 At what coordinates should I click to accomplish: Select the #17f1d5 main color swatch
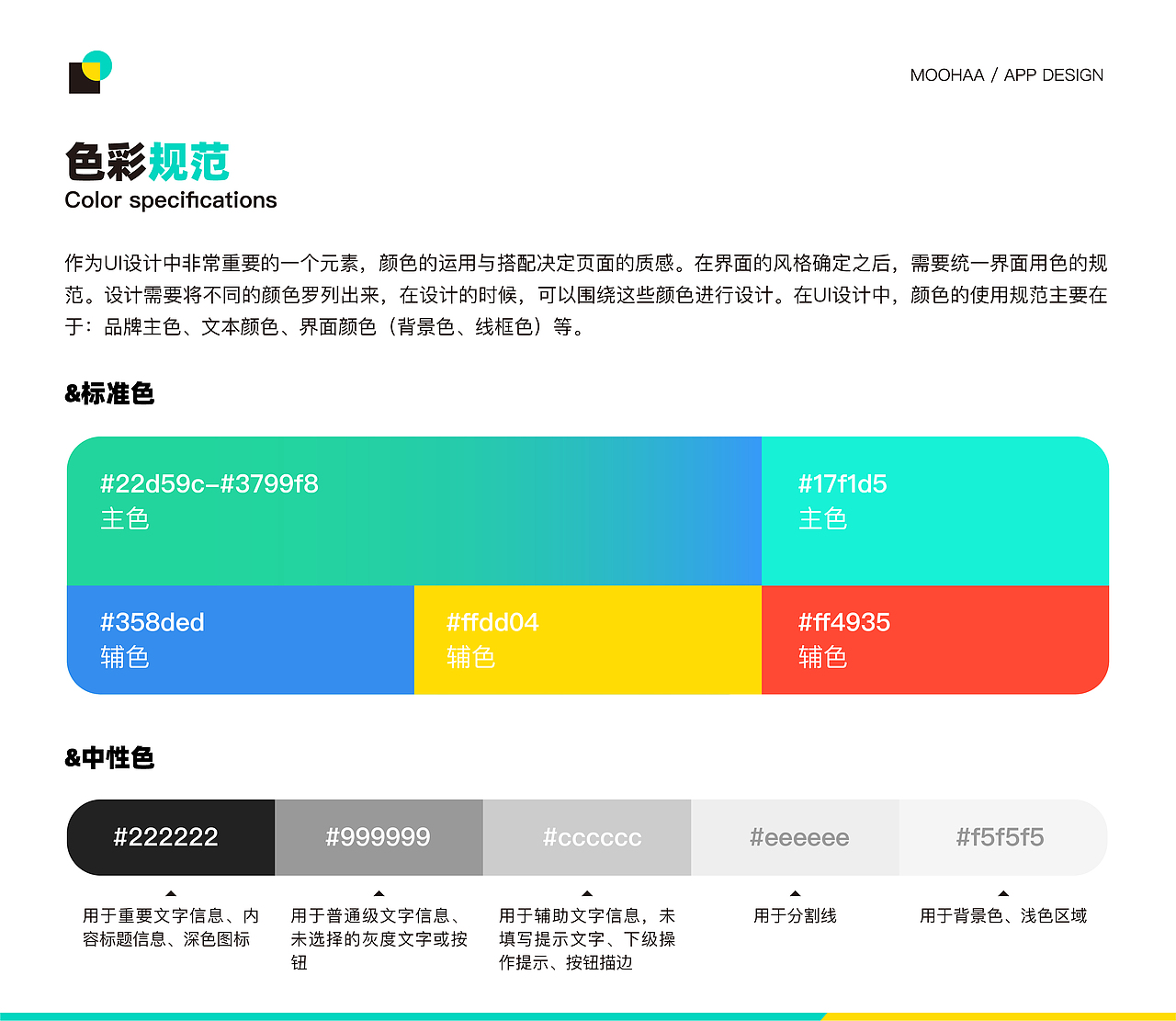[x=935, y=511]
